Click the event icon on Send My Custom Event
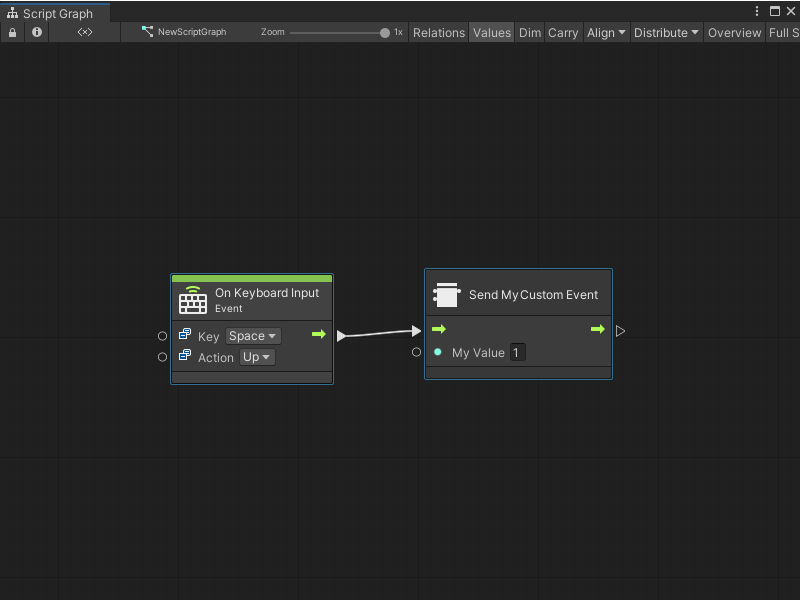 pos(446,294)
